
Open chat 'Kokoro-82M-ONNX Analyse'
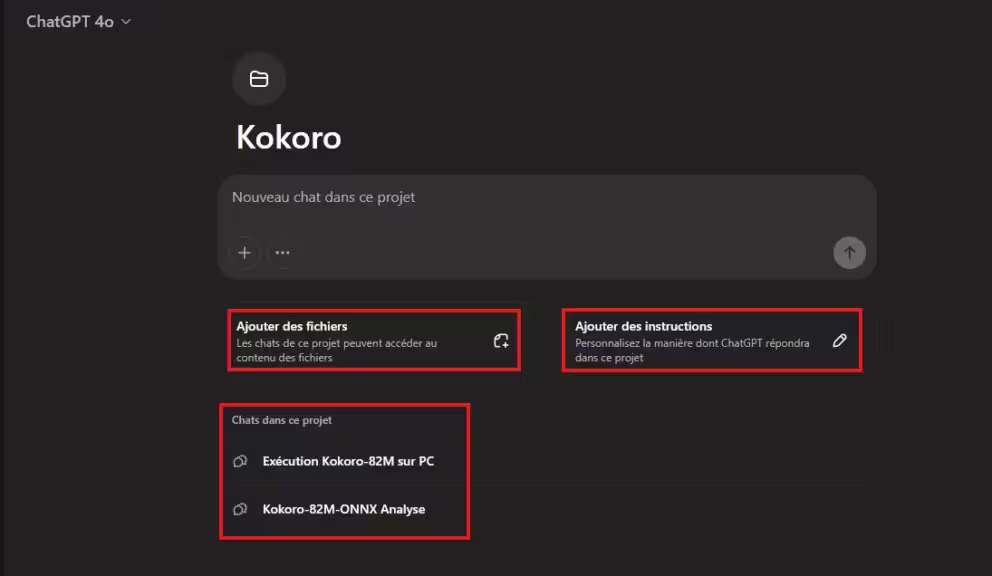click(x=344, y=509)
